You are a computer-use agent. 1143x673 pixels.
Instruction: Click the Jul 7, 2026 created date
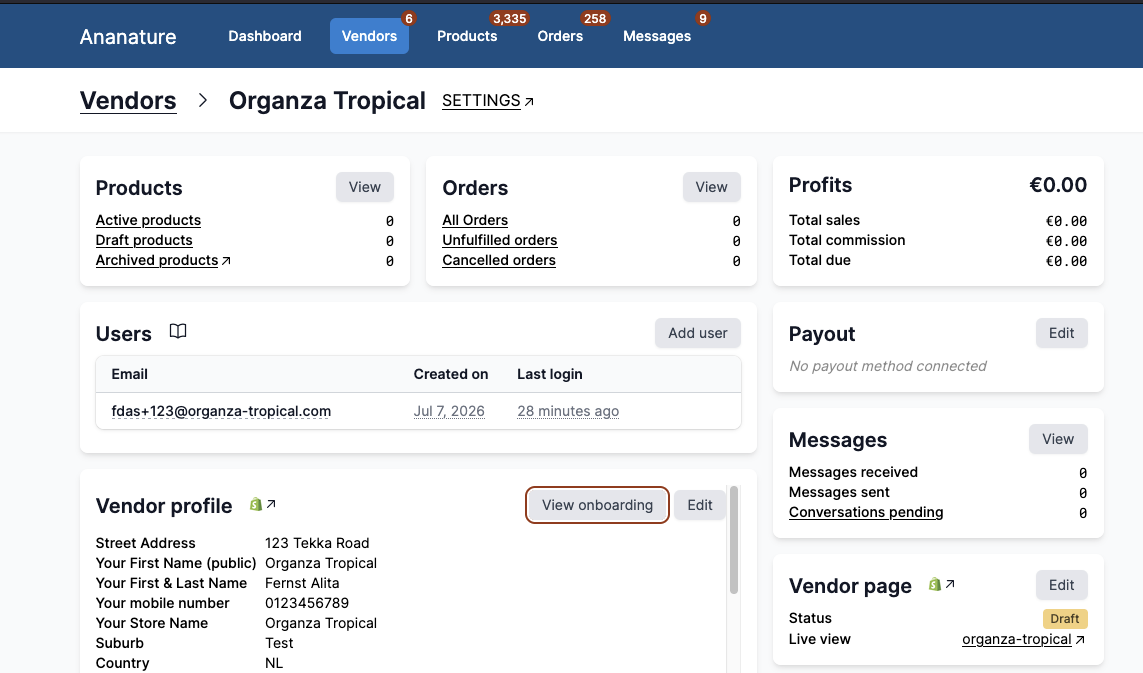pos(449,411)
